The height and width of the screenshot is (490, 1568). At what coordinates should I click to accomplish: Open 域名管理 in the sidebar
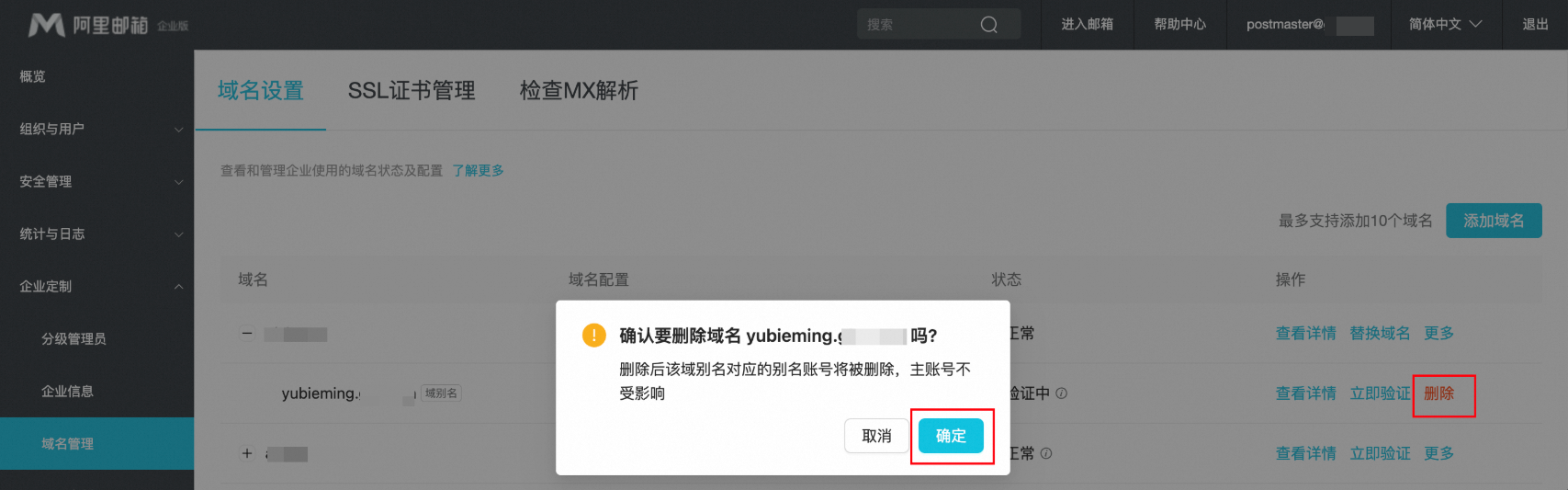[96, 443]
